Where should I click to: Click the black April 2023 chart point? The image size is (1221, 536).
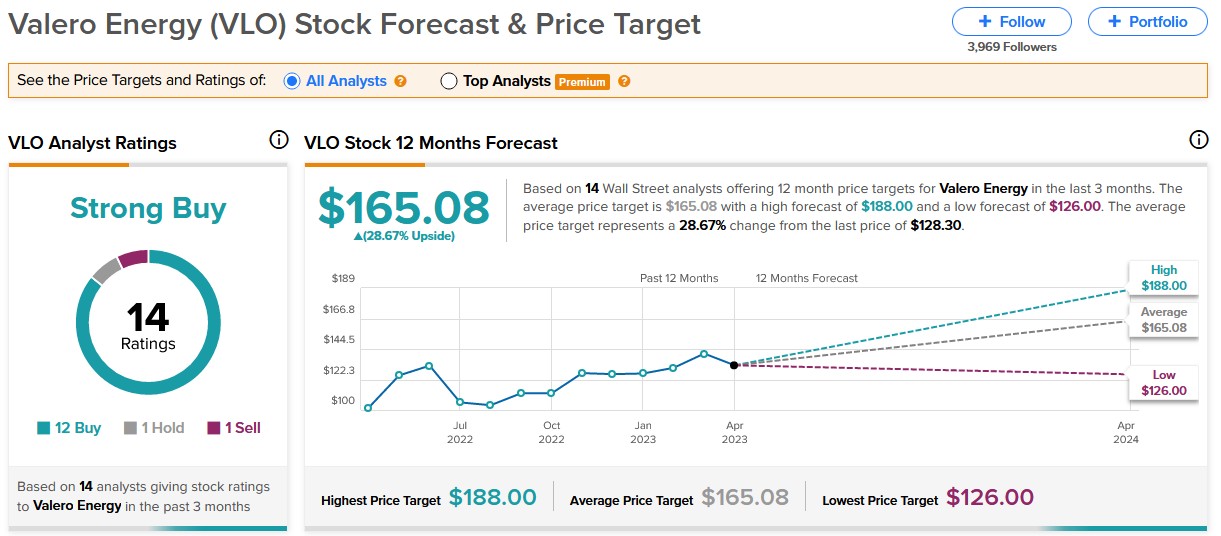point(734,365)
